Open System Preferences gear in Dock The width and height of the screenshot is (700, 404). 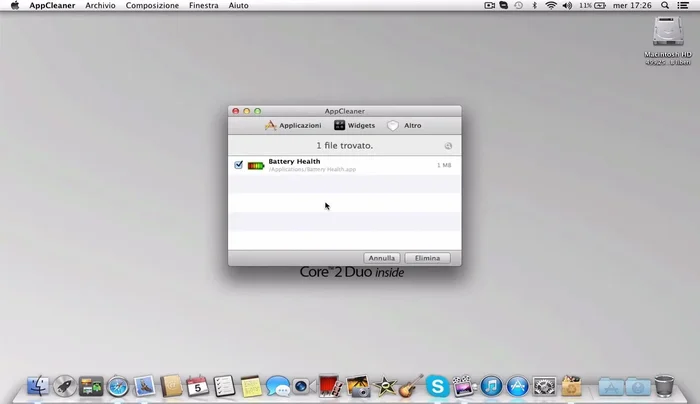pos(545,386)
